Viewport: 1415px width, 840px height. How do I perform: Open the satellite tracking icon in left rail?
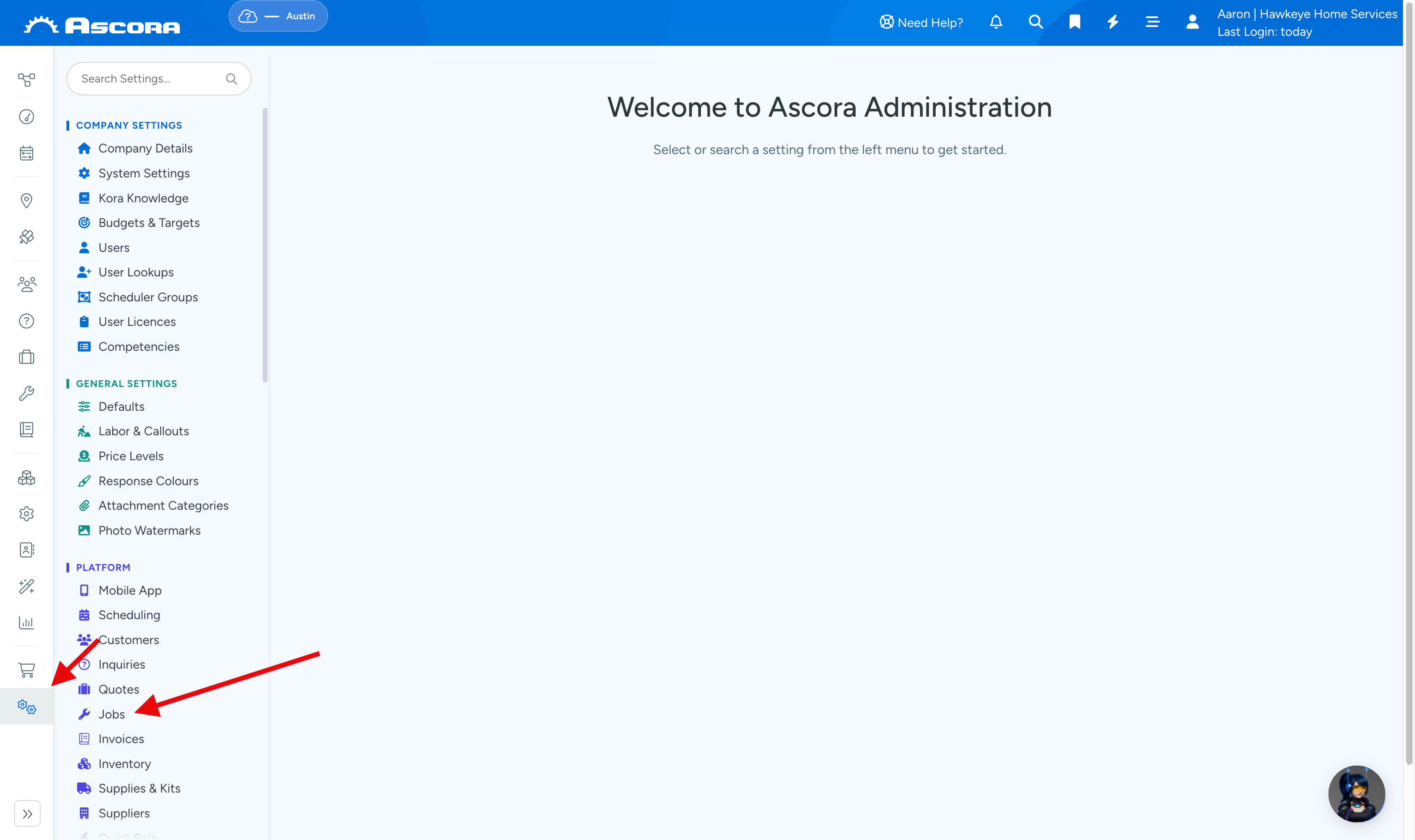tap(27, 237)
